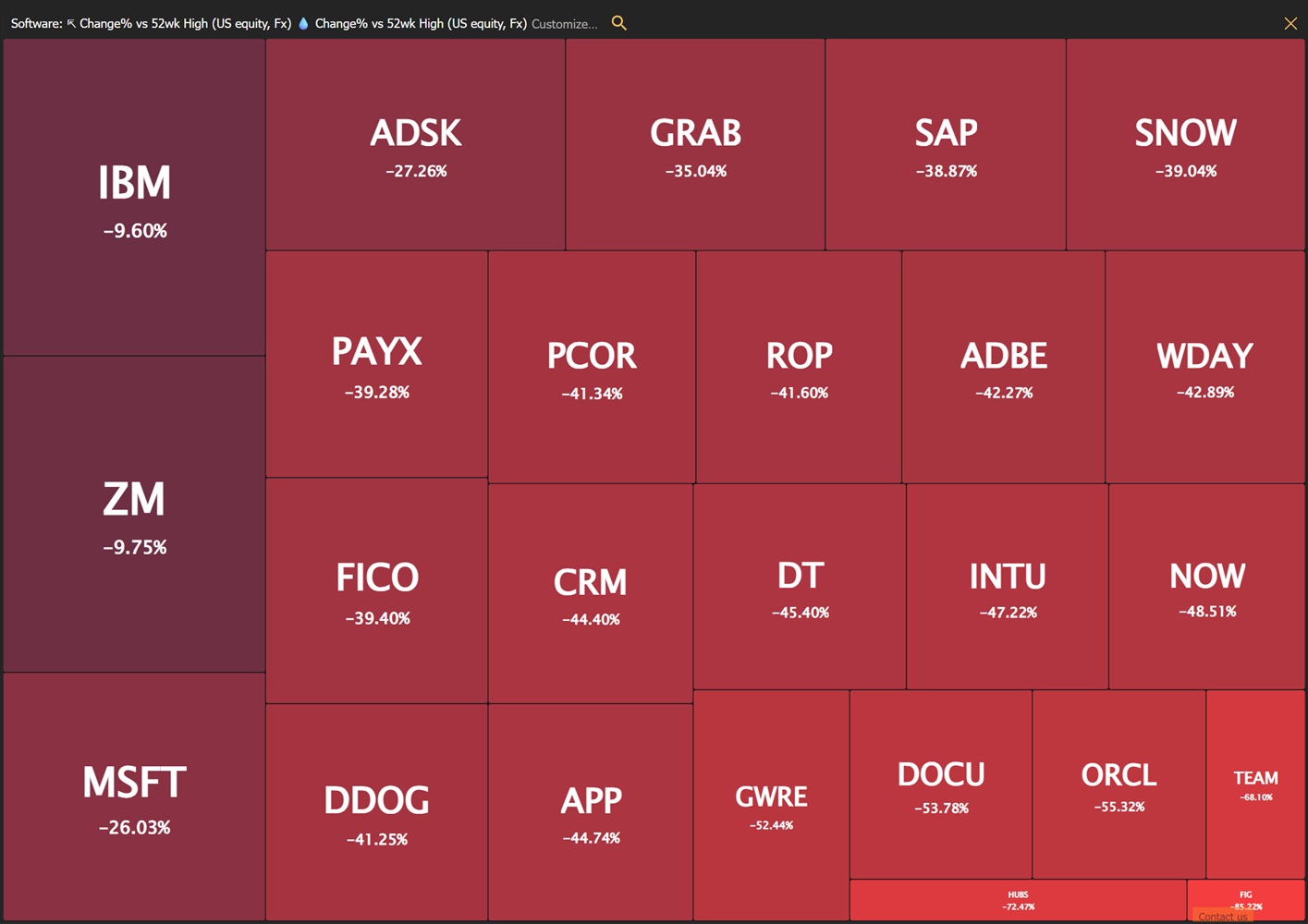1308x924 pixels.
Task: Click the Contact us link
Action: coord(1223,917)
